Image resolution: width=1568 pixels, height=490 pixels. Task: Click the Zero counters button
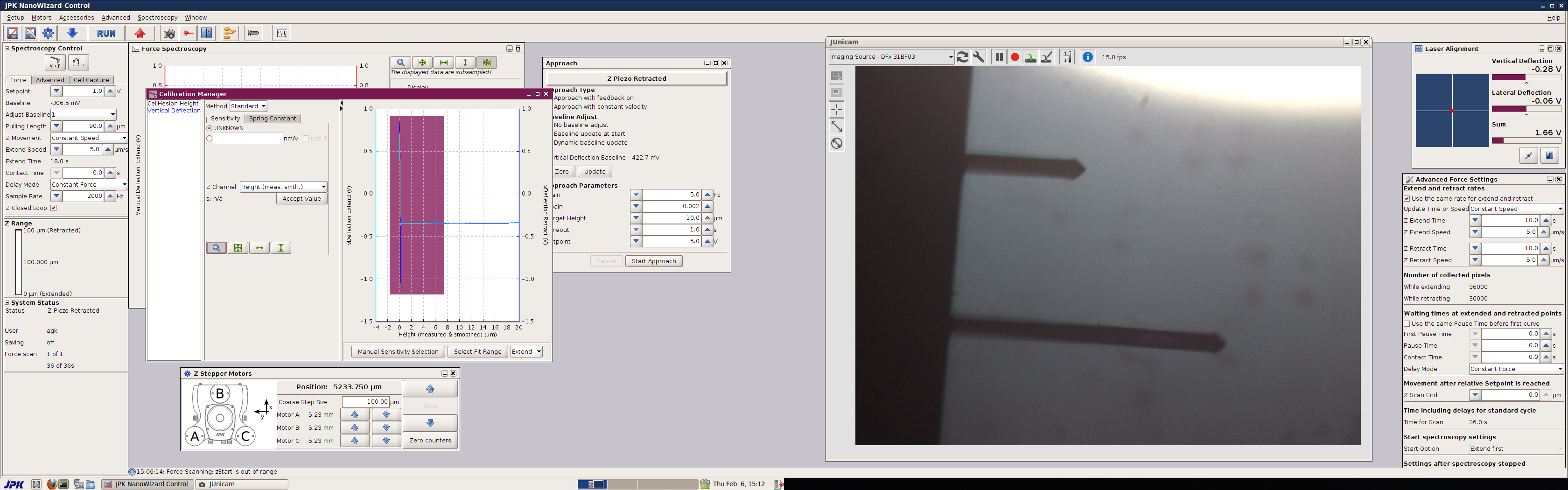[430, 441]
